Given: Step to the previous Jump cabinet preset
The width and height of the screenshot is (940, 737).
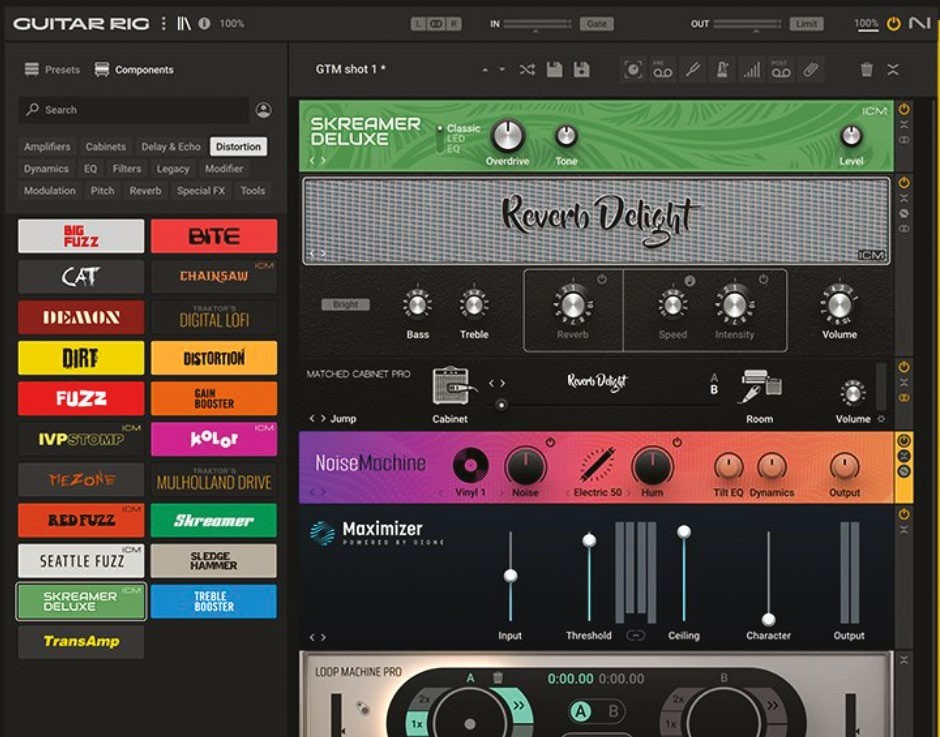Looking at the screenshot, I should coord(312,419).
